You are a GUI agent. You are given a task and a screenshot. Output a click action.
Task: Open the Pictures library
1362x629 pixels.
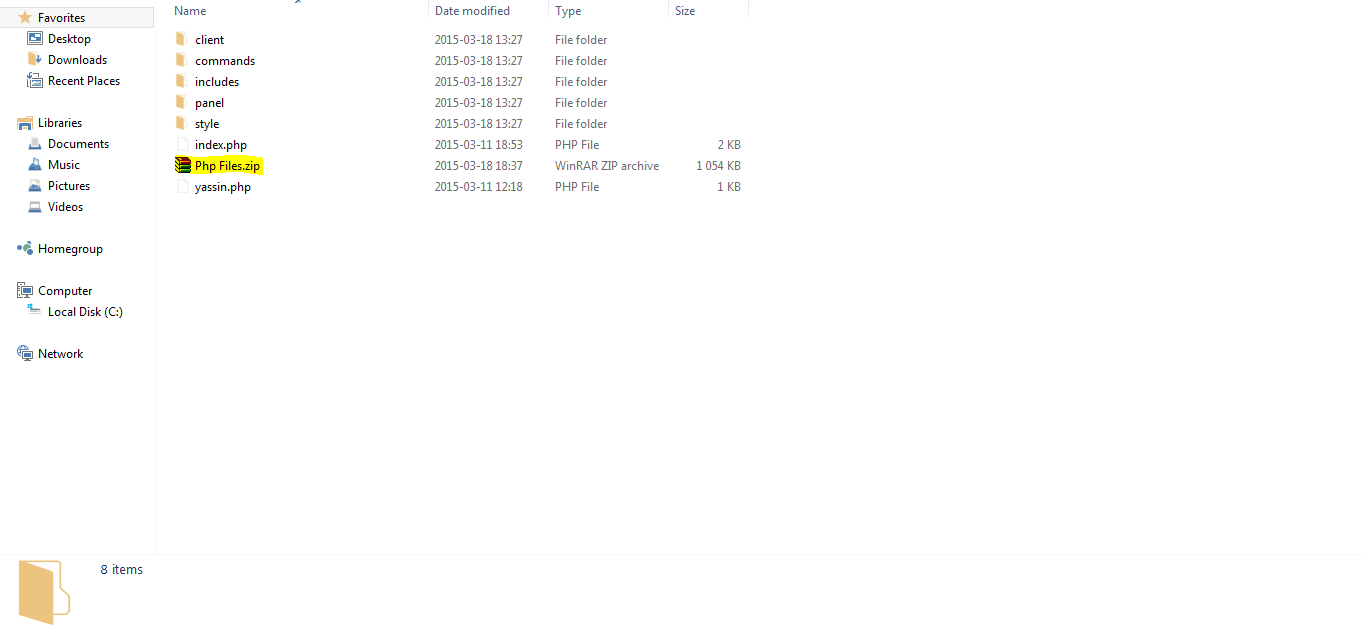click(x=69, y=185)
